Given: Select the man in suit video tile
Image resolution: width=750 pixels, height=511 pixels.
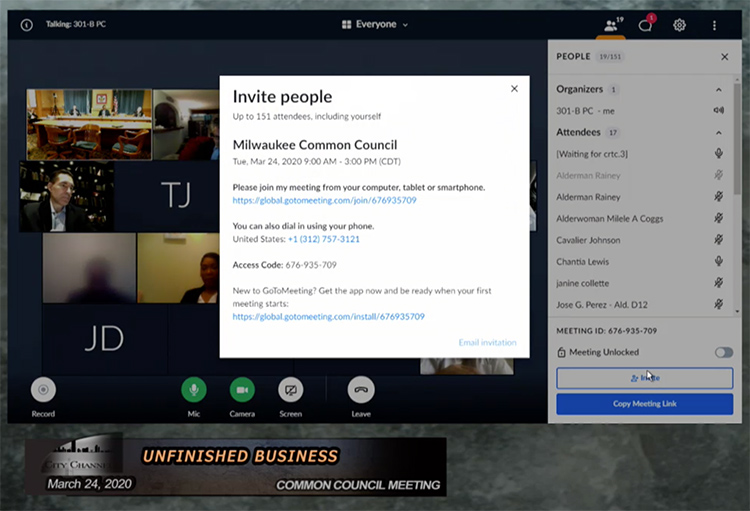Looking at the screenshot, I should pyautogui.click(x=67, y=197).
